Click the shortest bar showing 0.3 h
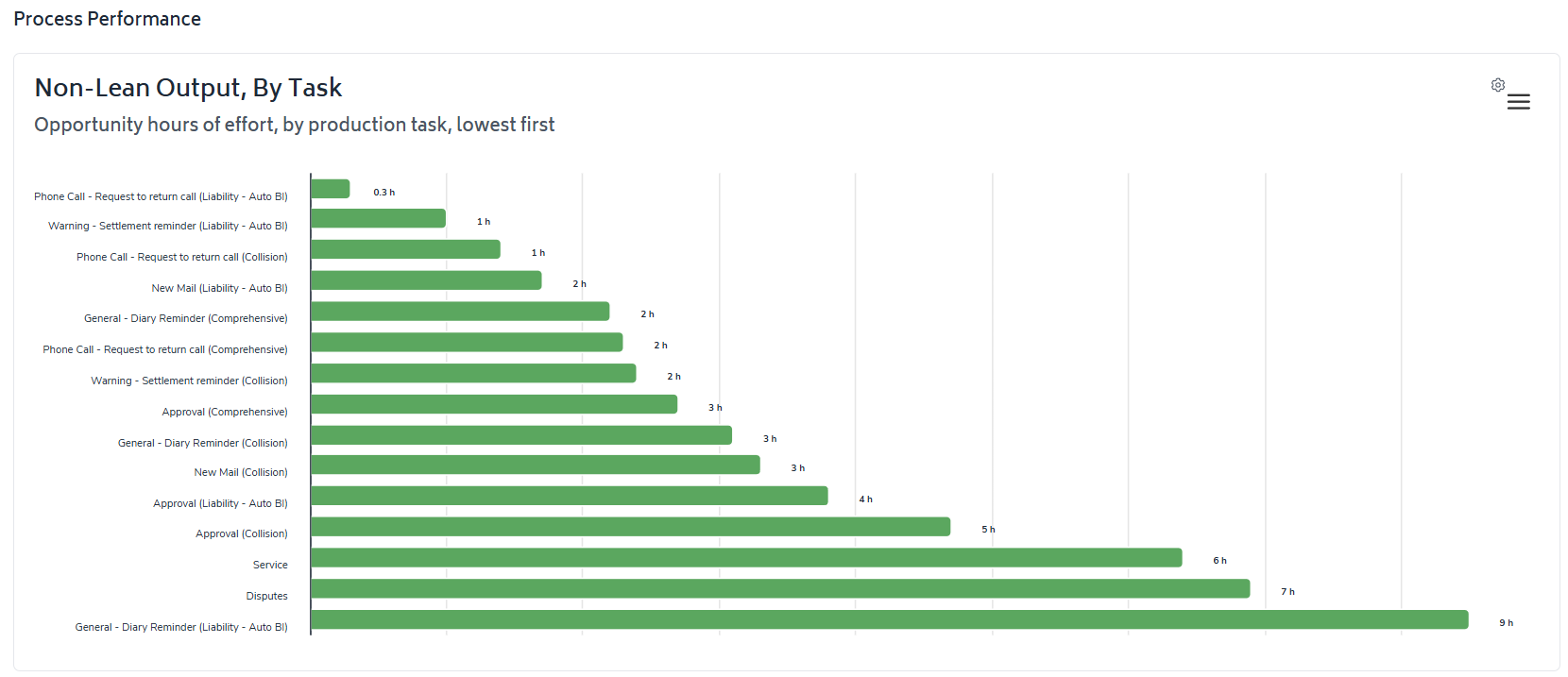This screenshot has height=677, width=1568. tap(330, 189)
